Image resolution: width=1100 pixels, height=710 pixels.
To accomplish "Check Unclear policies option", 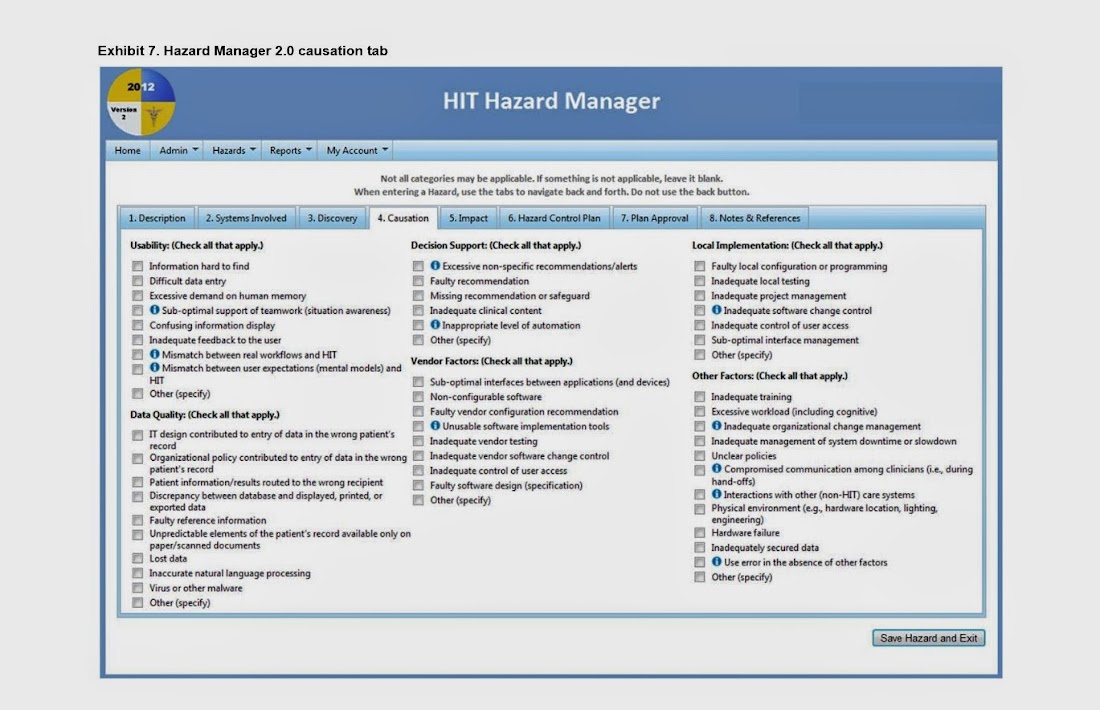I will coord(699,456).
